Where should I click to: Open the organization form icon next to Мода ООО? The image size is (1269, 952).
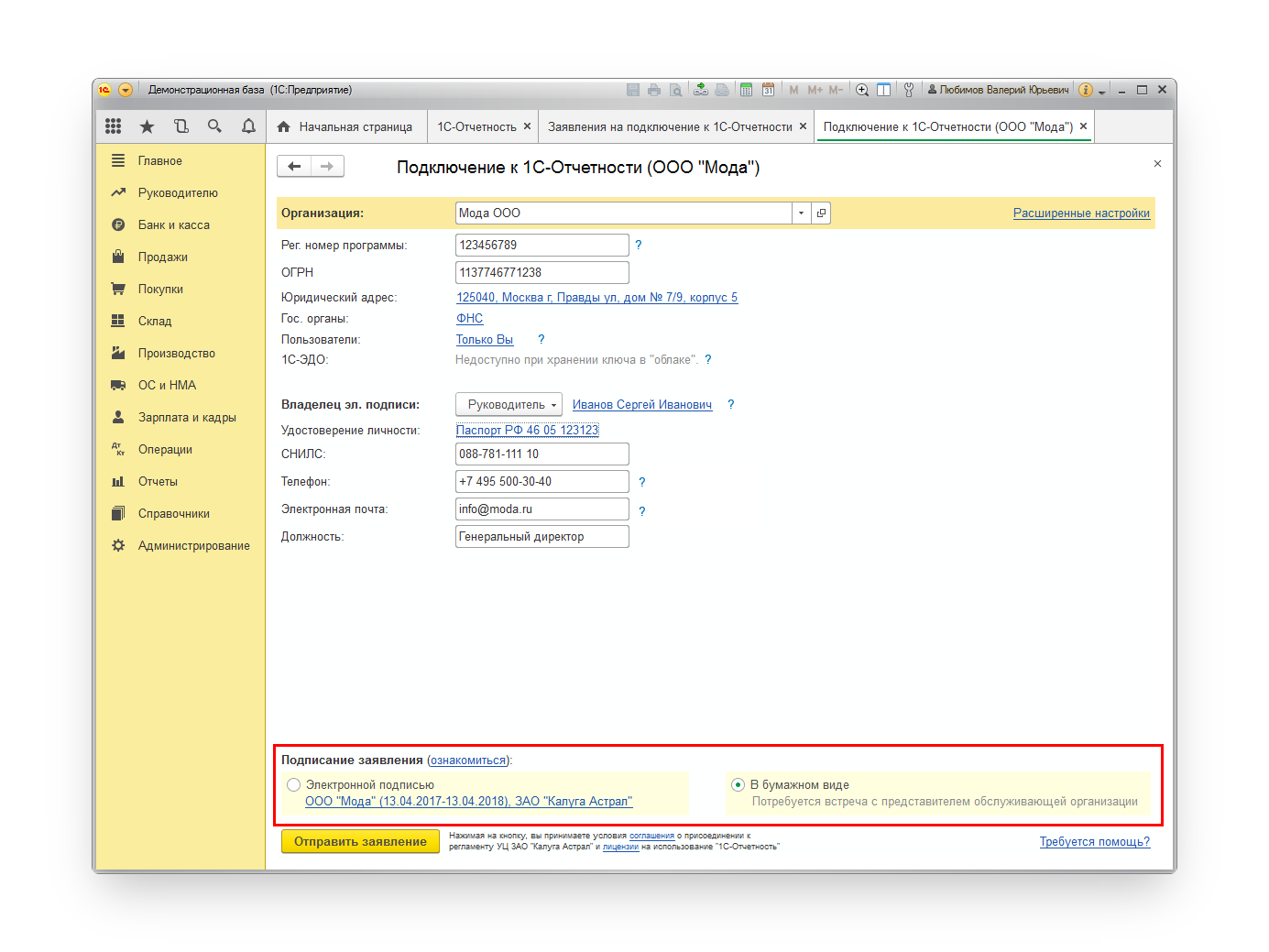pyautogui.click(x=822, y=213)
